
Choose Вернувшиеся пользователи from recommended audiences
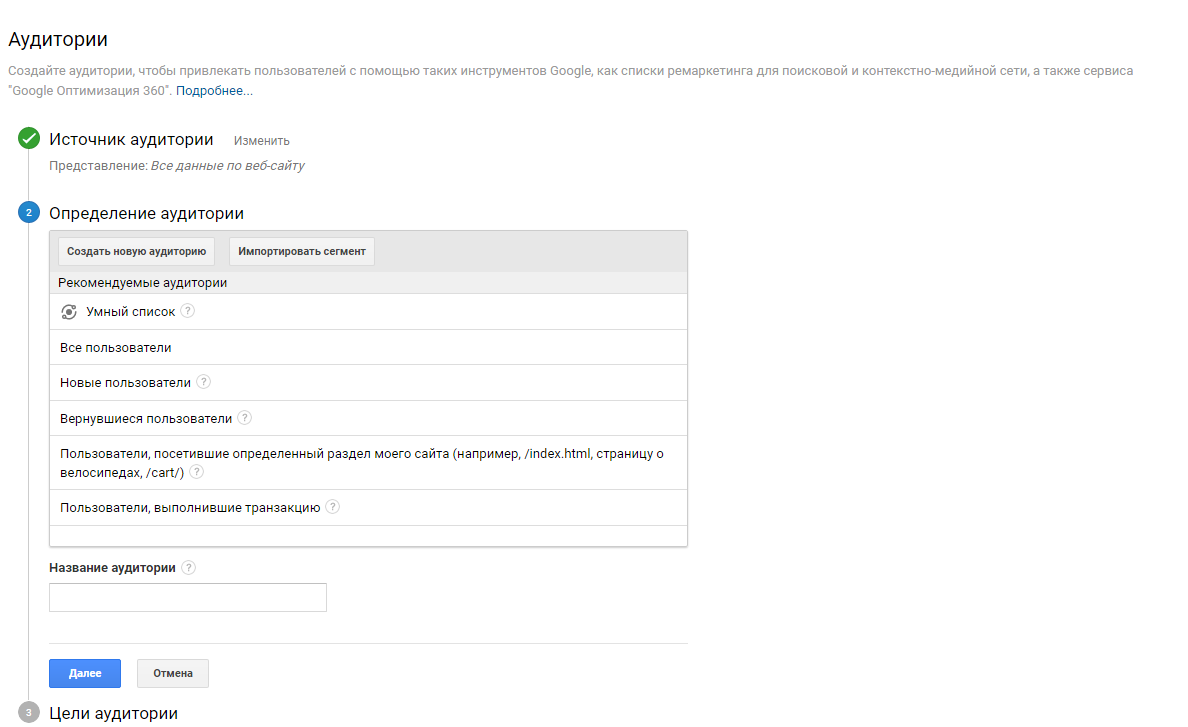coord(146,419)
